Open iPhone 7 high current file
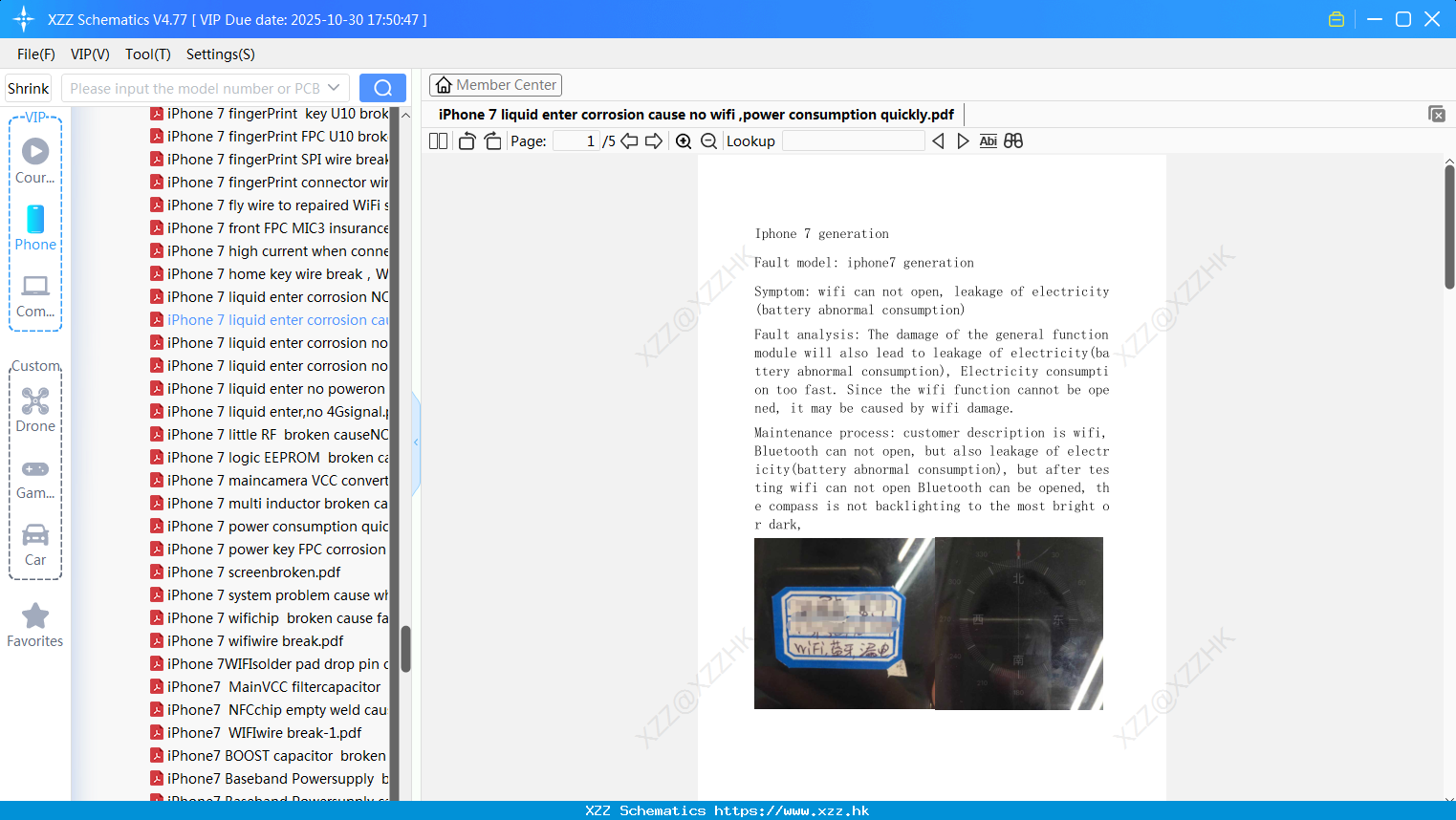The width and height of the screenshot is (1456, 820). [x=270, y=251]
